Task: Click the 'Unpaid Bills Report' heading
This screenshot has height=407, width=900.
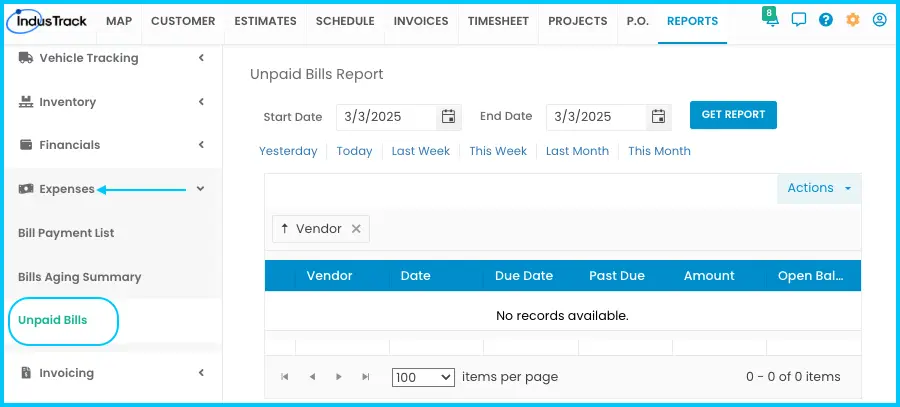Action: click(x=317, y=75)
